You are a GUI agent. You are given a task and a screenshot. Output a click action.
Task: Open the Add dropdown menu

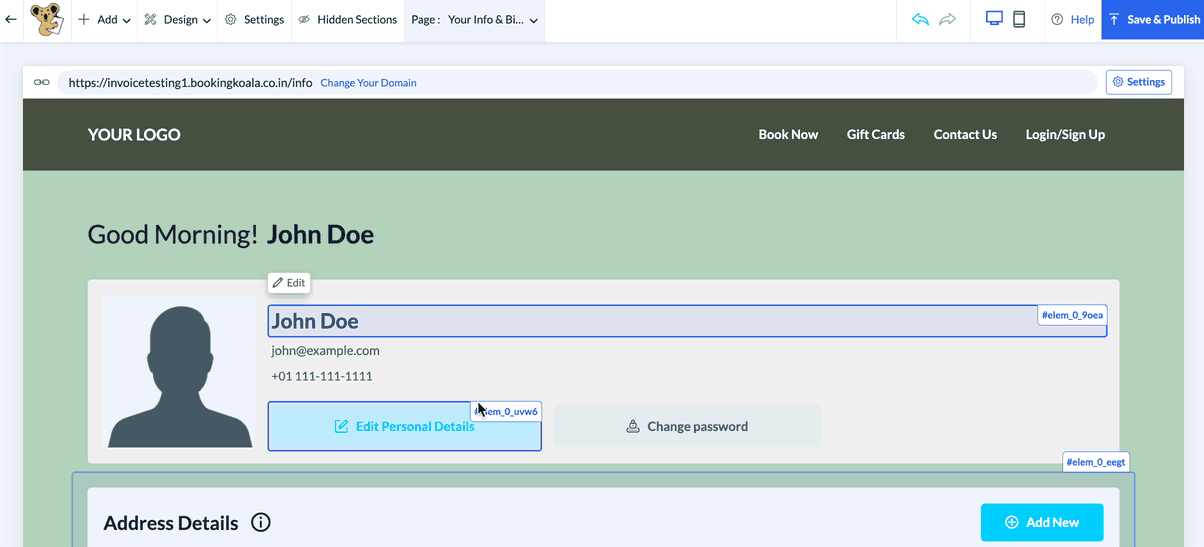[104, 20]
